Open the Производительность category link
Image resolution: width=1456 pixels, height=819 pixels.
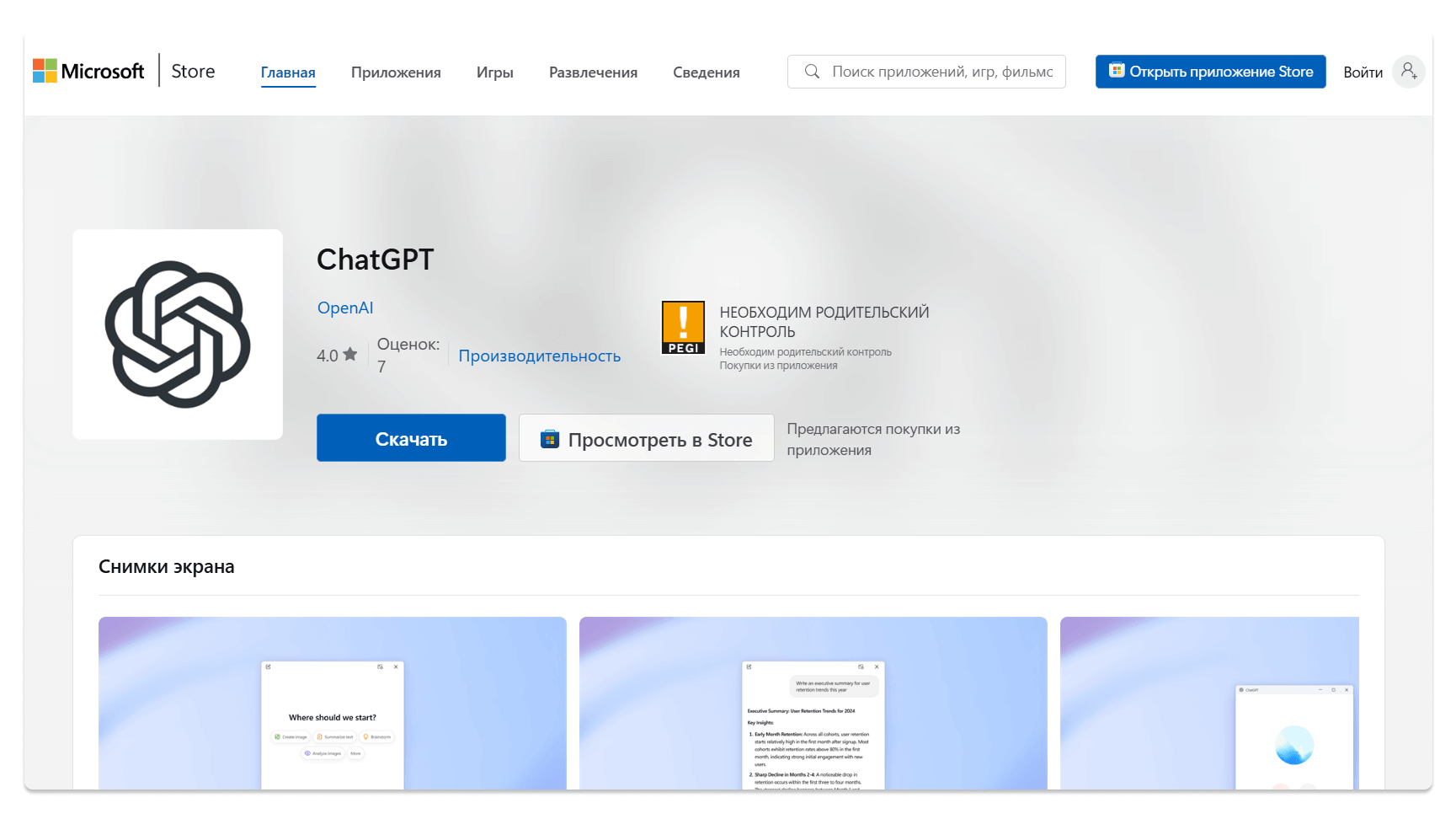(539, 356)
